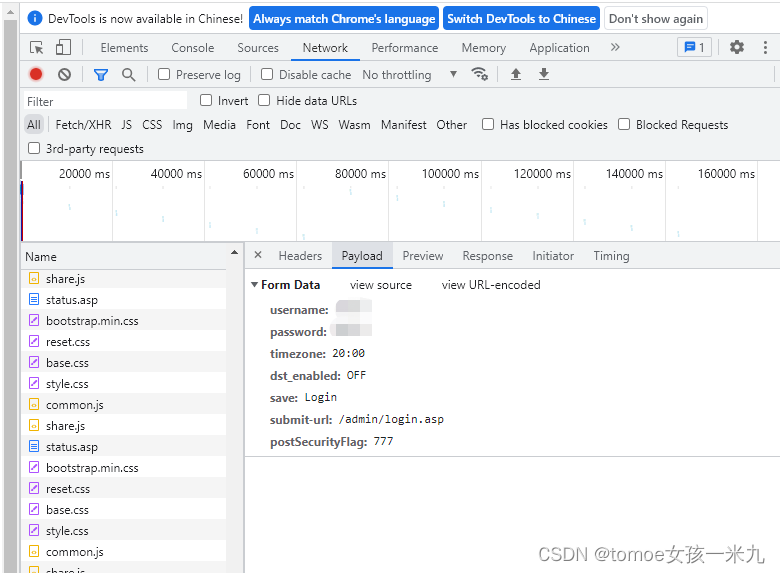Viewport: 780px width, 573px height.
Task: Select the first status.asp request
Action: click(124, 299)
